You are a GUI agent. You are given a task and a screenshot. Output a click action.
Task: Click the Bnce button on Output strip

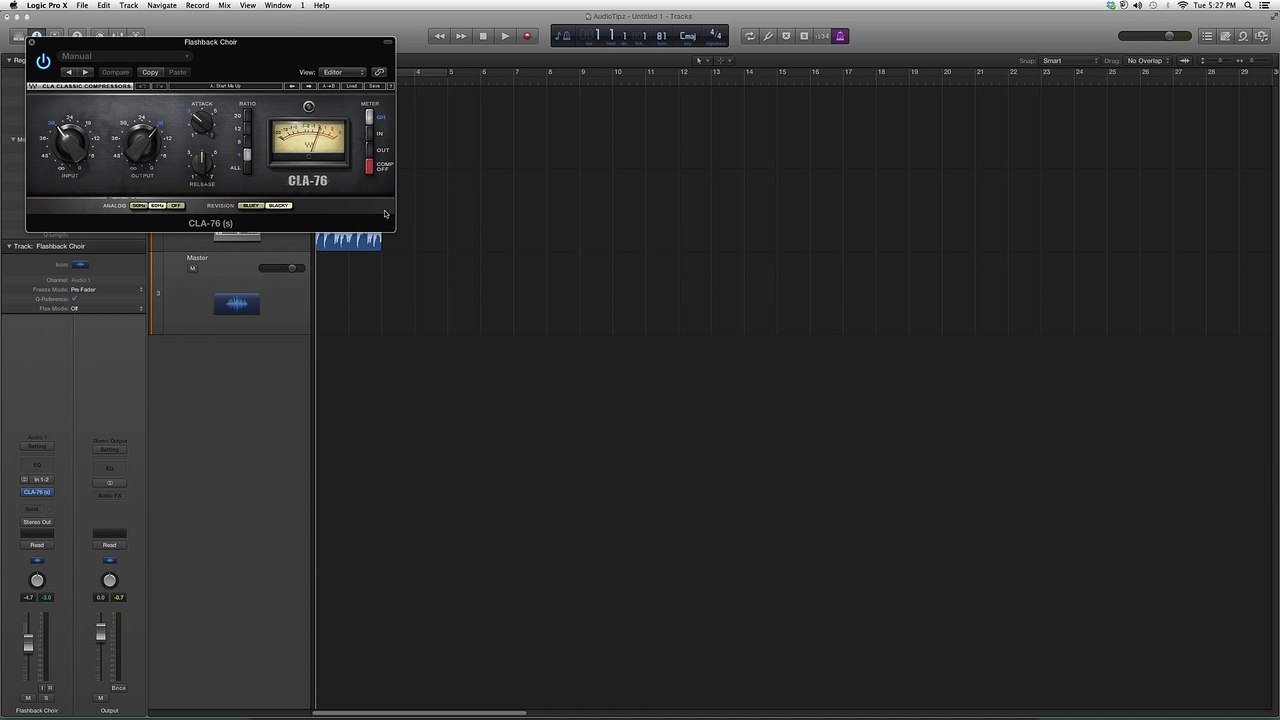(x=119, y=688)
